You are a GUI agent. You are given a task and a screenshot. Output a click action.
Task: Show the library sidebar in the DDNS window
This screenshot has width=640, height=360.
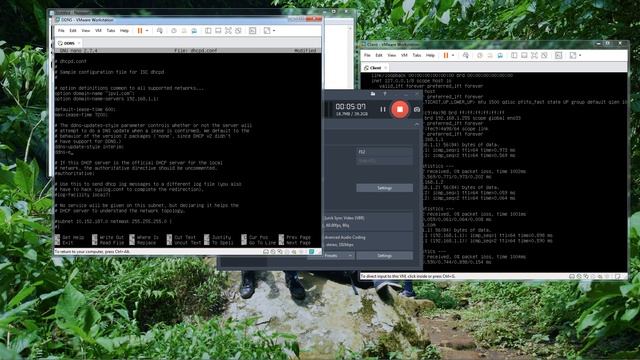coord(208,31)
